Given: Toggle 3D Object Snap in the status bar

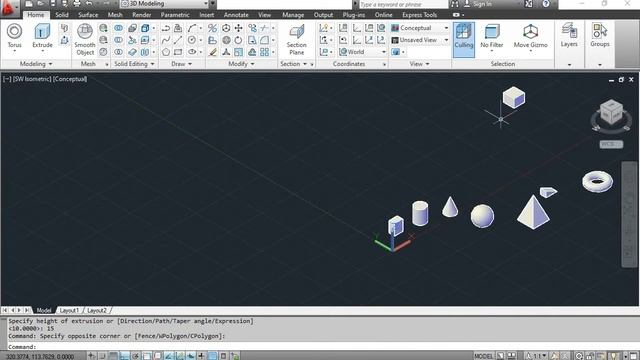Looking at the screenshot, I should (x=158, y=356).
